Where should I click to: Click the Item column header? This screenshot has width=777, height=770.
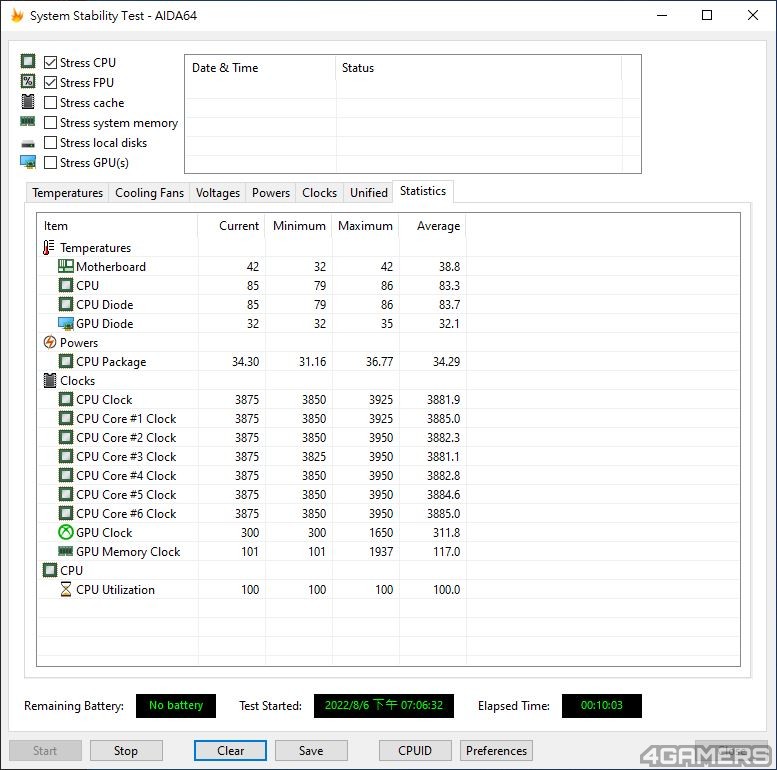tap(117, 226)
